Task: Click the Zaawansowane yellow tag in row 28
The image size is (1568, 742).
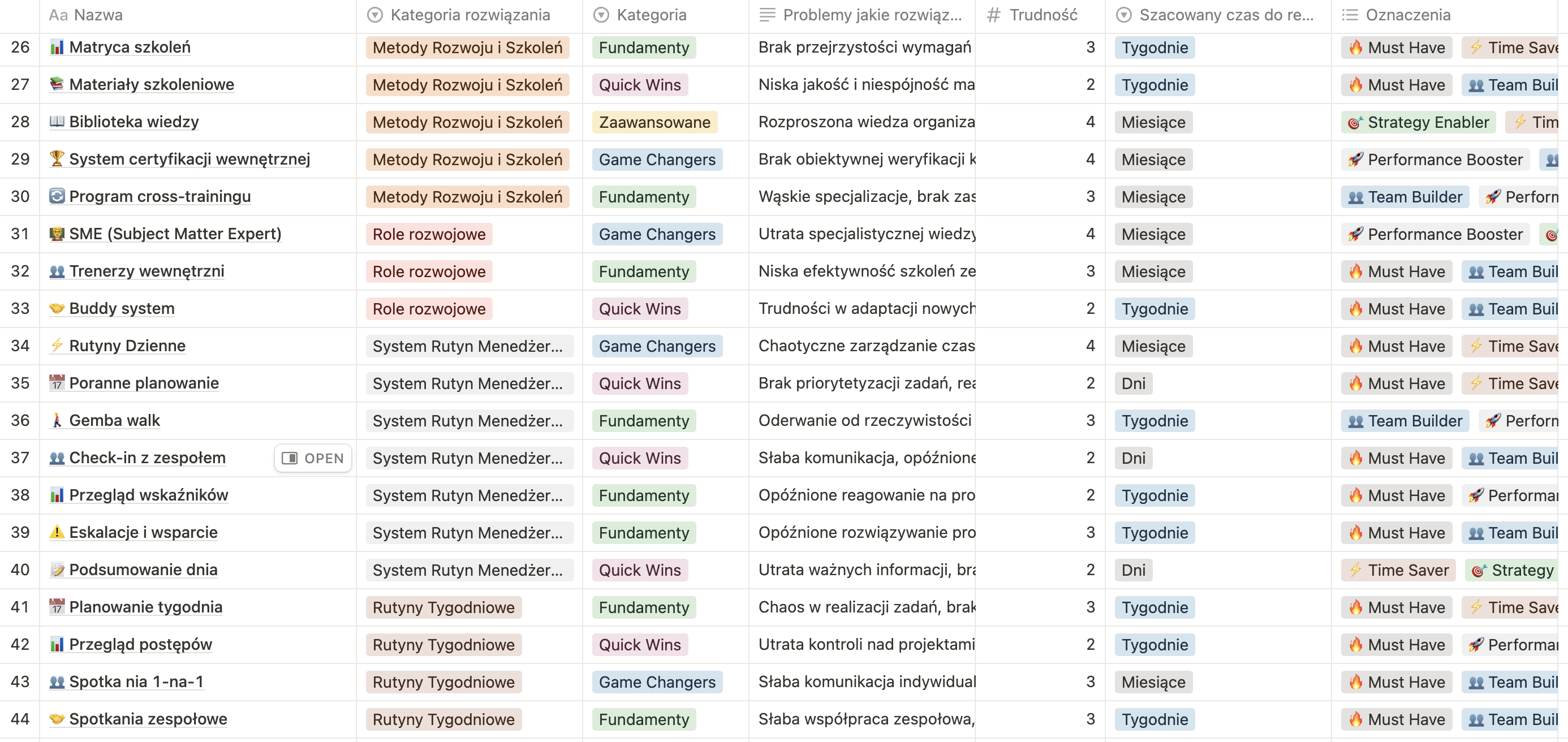Action: click(654, 122)
